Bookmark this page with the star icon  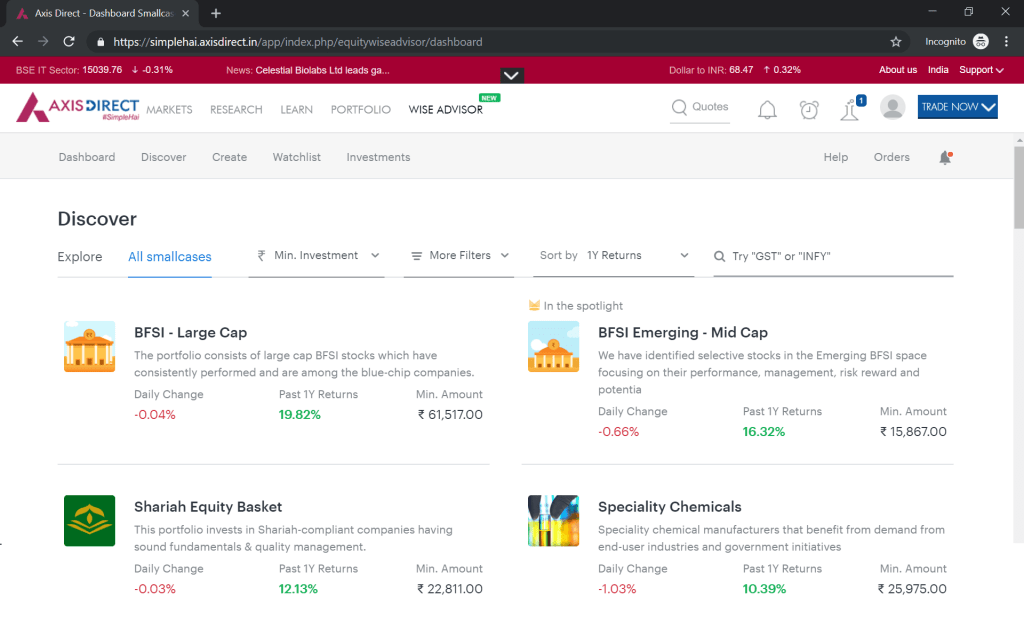click(x=895, y=42)
